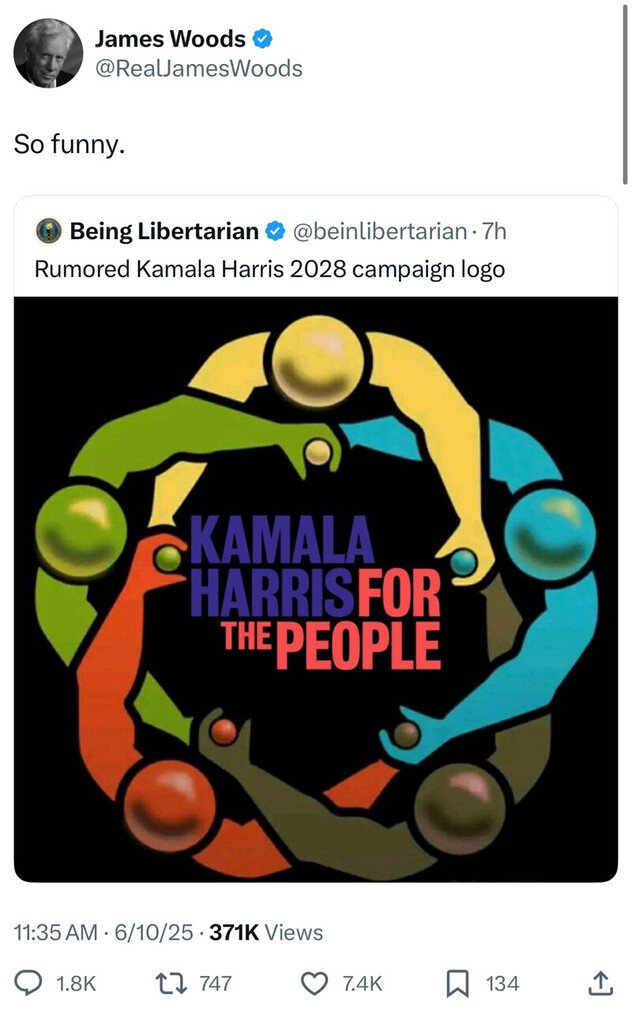Open the reply comment icon
This screenshot has width=632, height=1013.
[x=28, y=983]
